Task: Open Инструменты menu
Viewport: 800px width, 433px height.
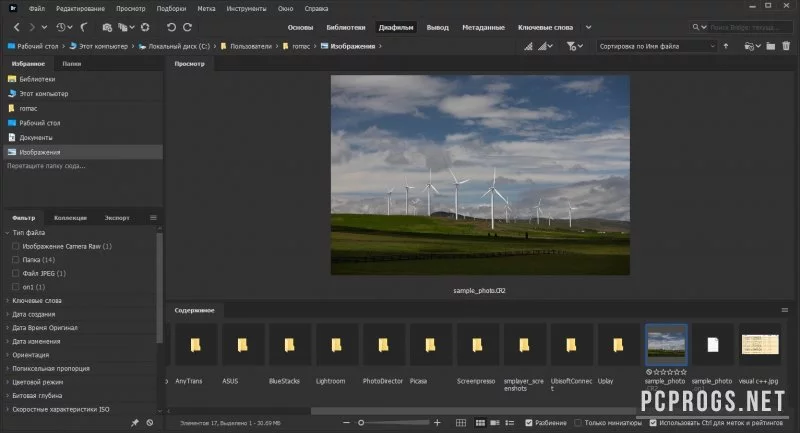Action: pyautogui.click(x=246, y=9)
